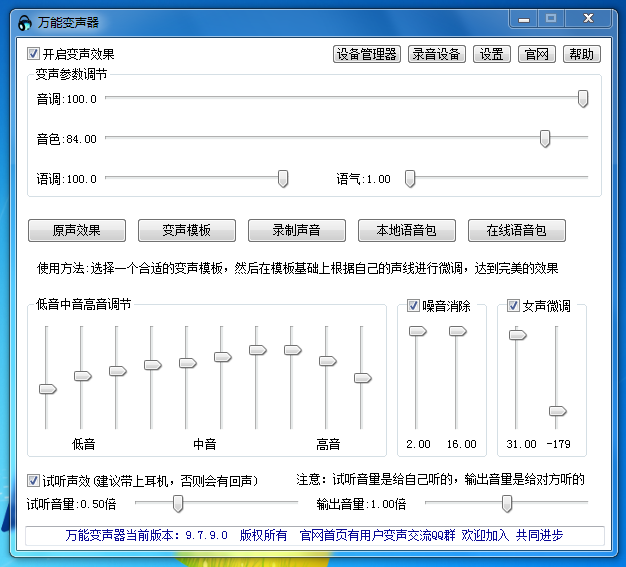Screen dimensions: 626x567
Task: Click the 音色 slider handle
Action: point(545,139)
